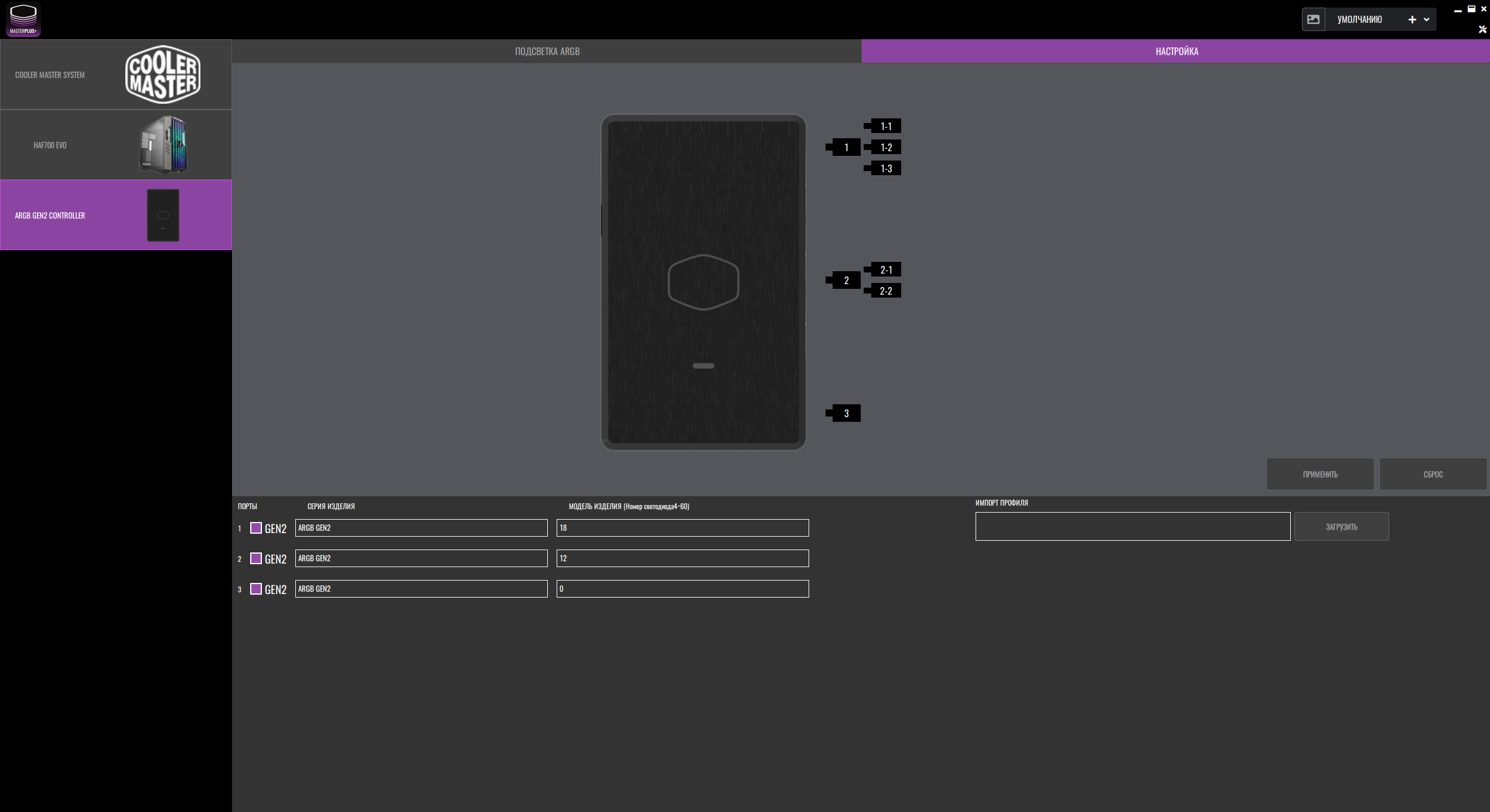Toggle the GEN2 checkbox for port 3
The width and height of the screenshot is (1490, 812).
[256, 589]
